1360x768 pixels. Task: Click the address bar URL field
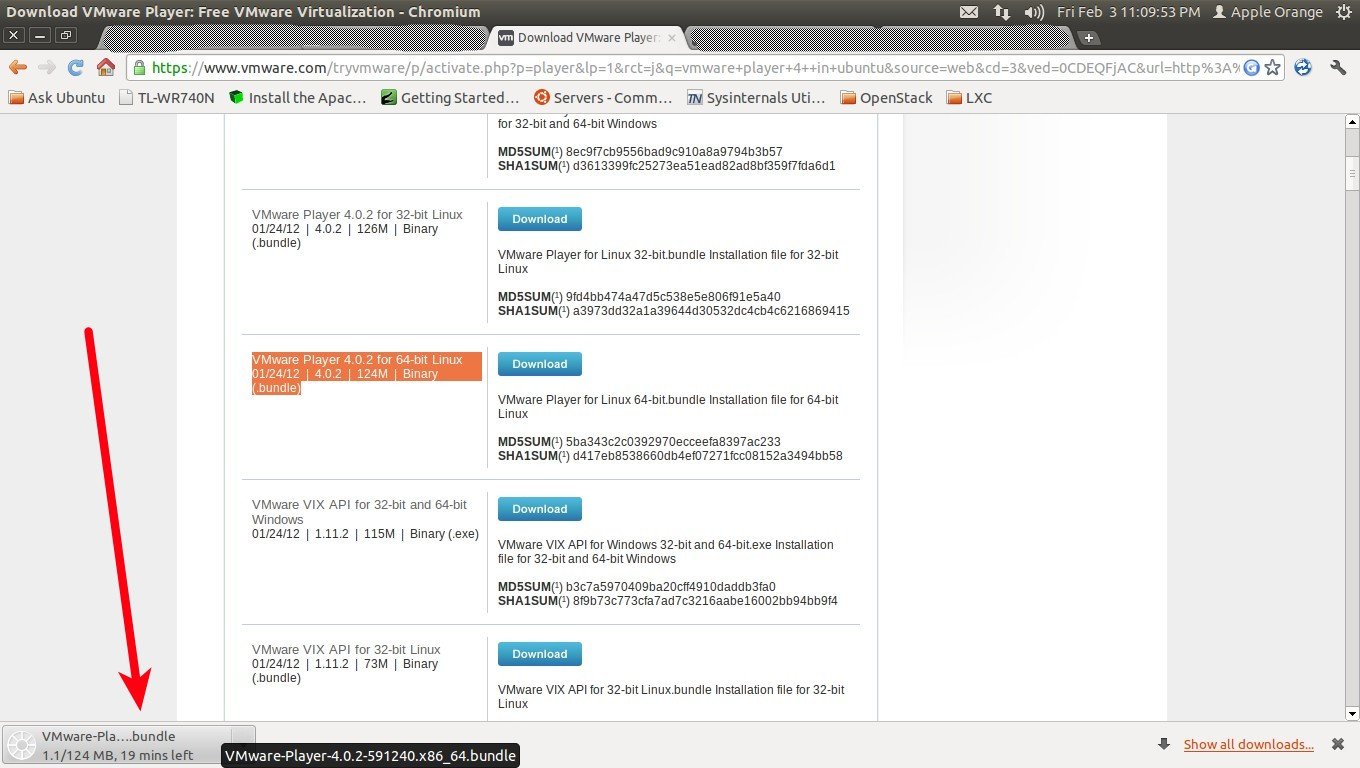coord(695,68)
